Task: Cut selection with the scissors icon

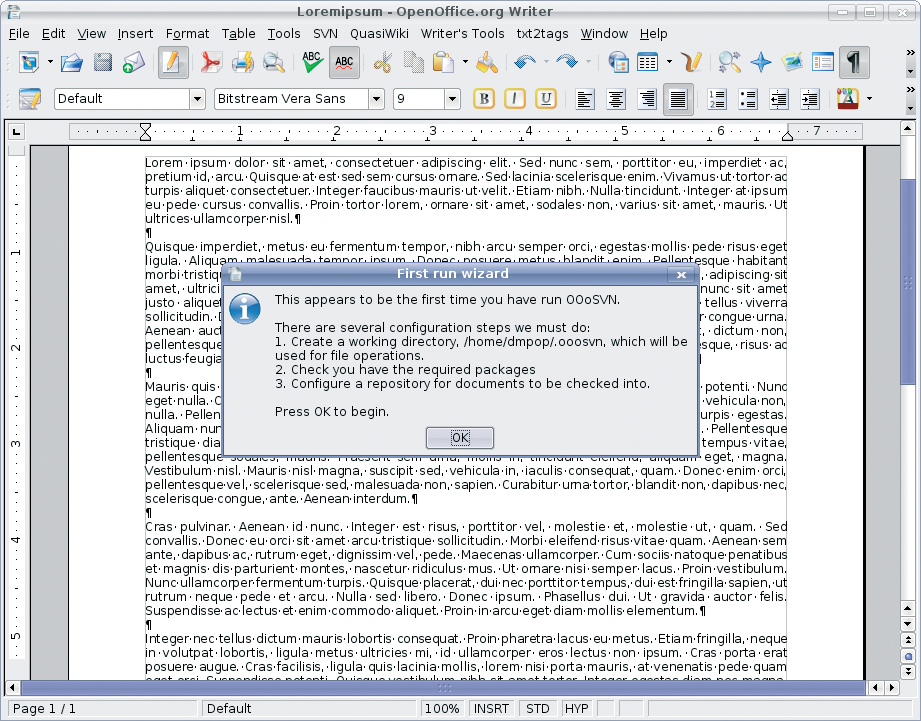Action: (382, 62)
